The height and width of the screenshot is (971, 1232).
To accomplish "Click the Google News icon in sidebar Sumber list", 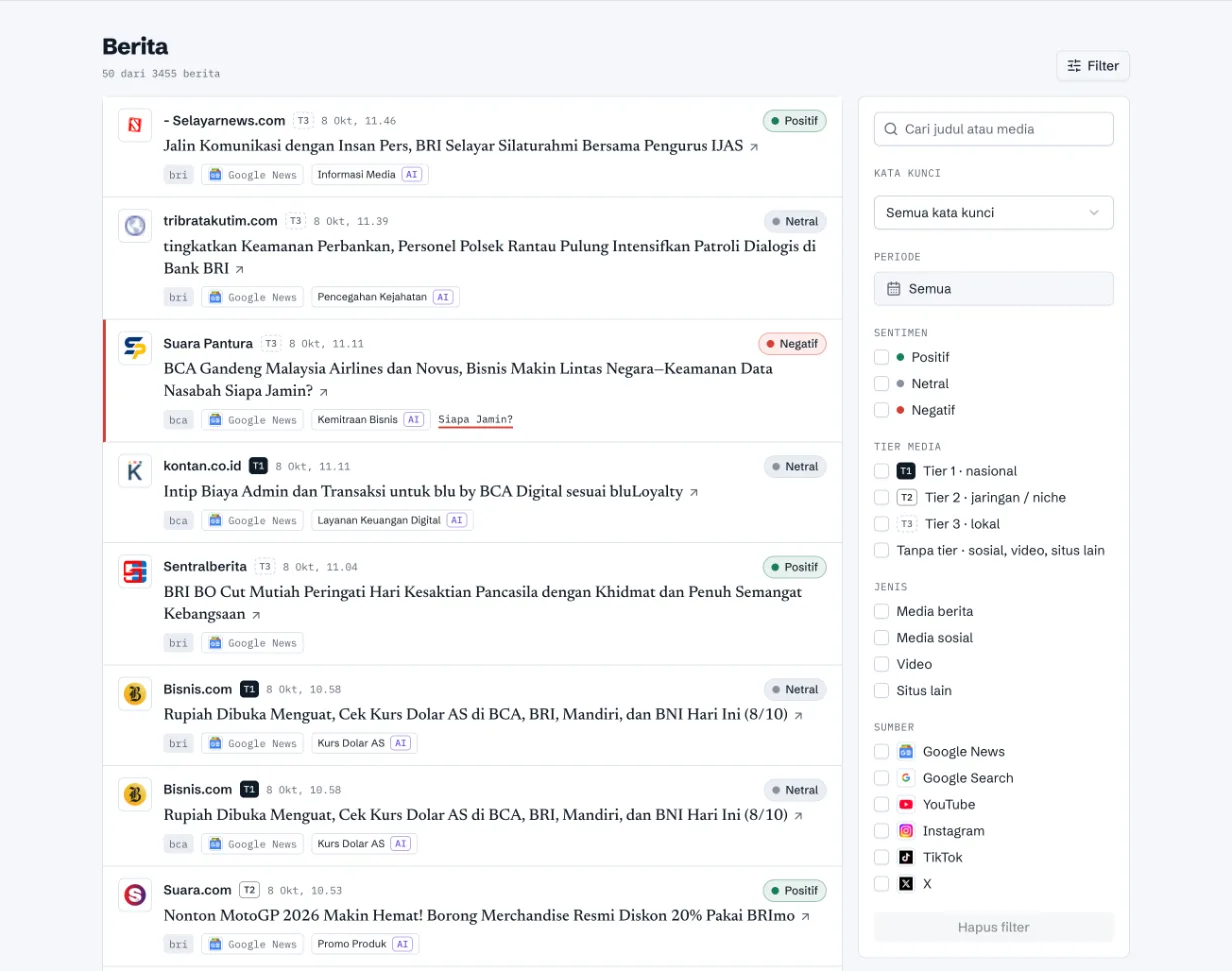I will [x=906, y=752].
